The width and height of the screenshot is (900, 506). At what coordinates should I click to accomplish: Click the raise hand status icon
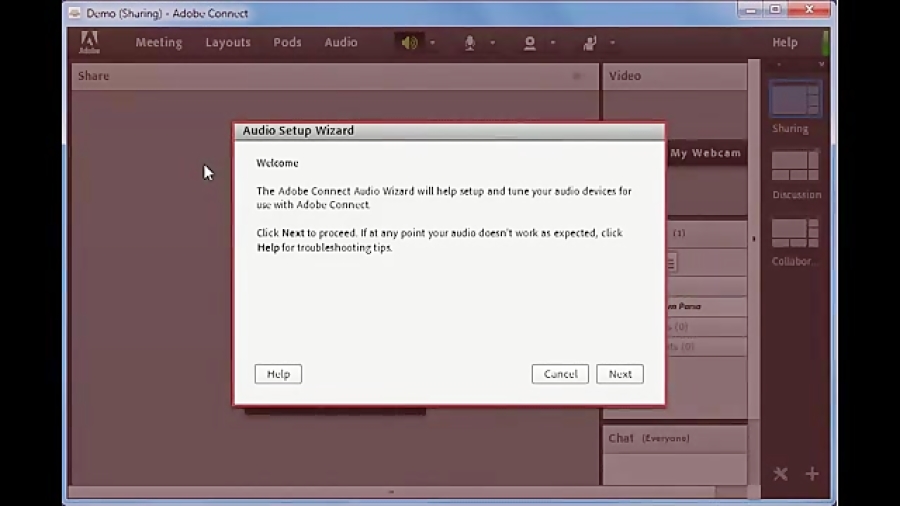tap(589, 42)
